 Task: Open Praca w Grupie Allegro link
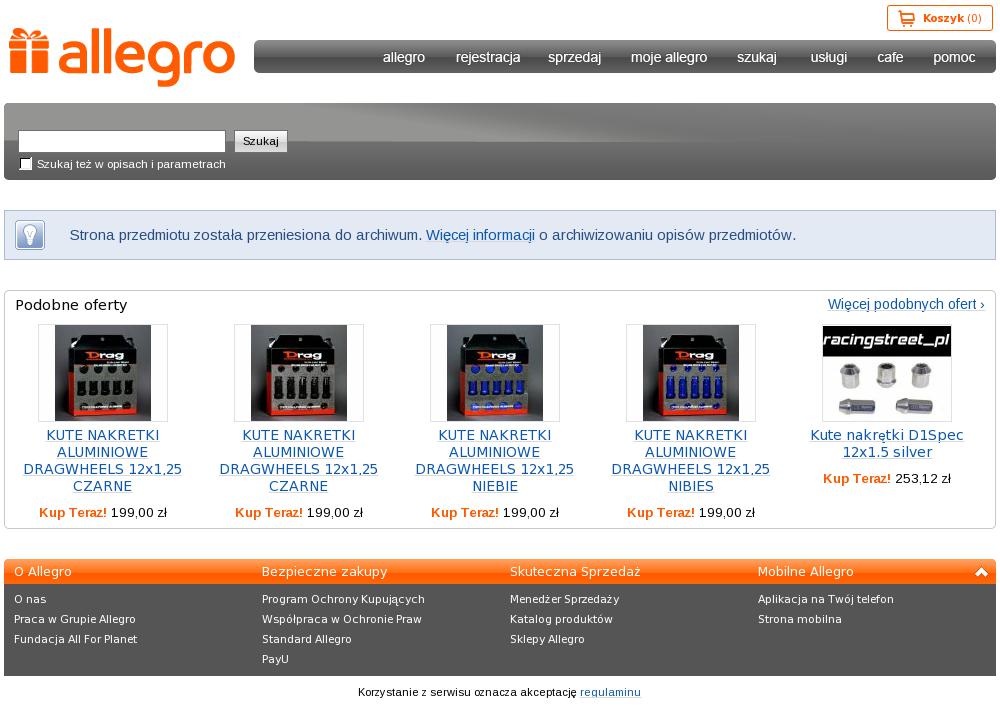pyautogui.click(x=75, y=619)
